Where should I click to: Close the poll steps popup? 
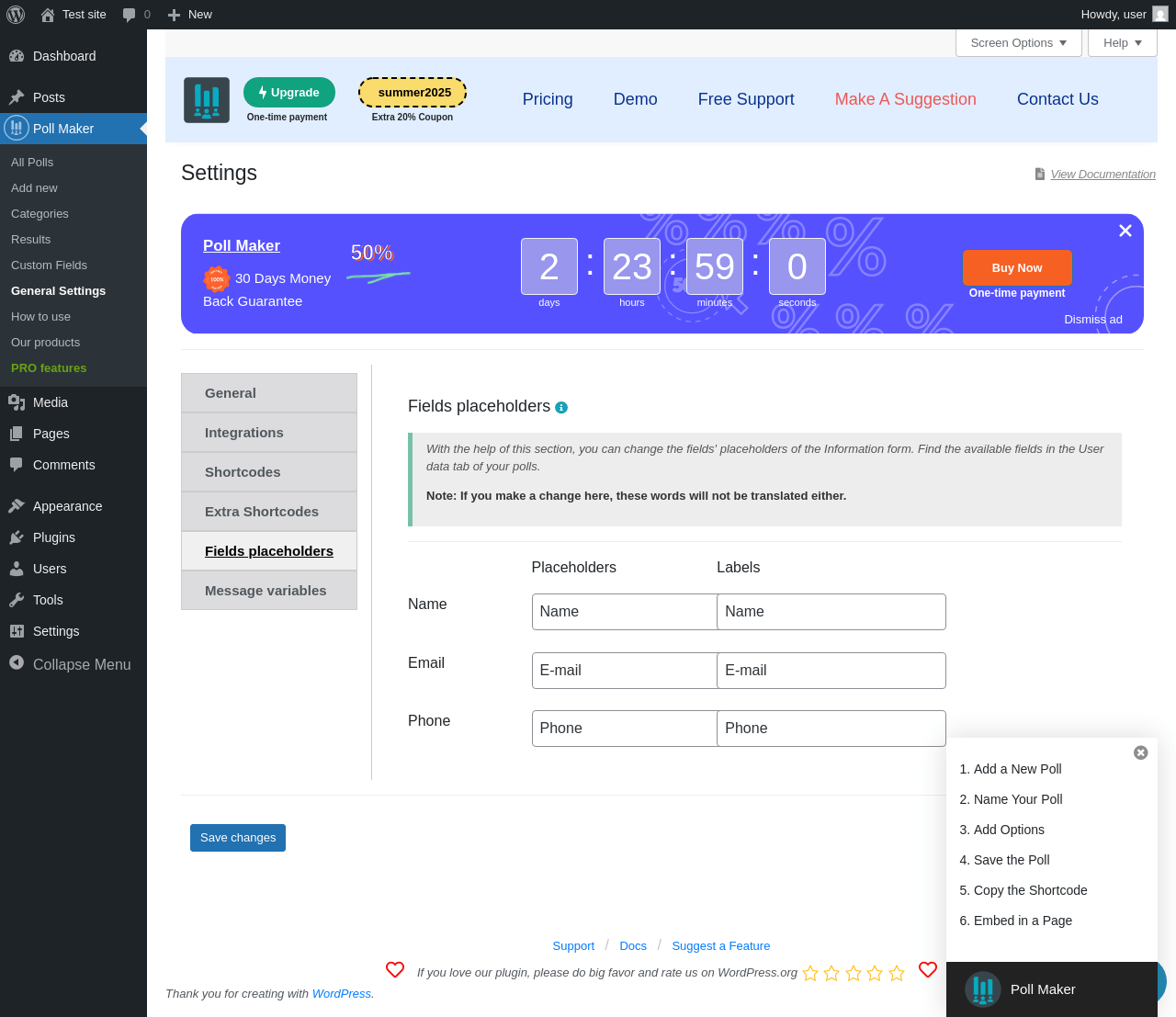coord(1140,752)
